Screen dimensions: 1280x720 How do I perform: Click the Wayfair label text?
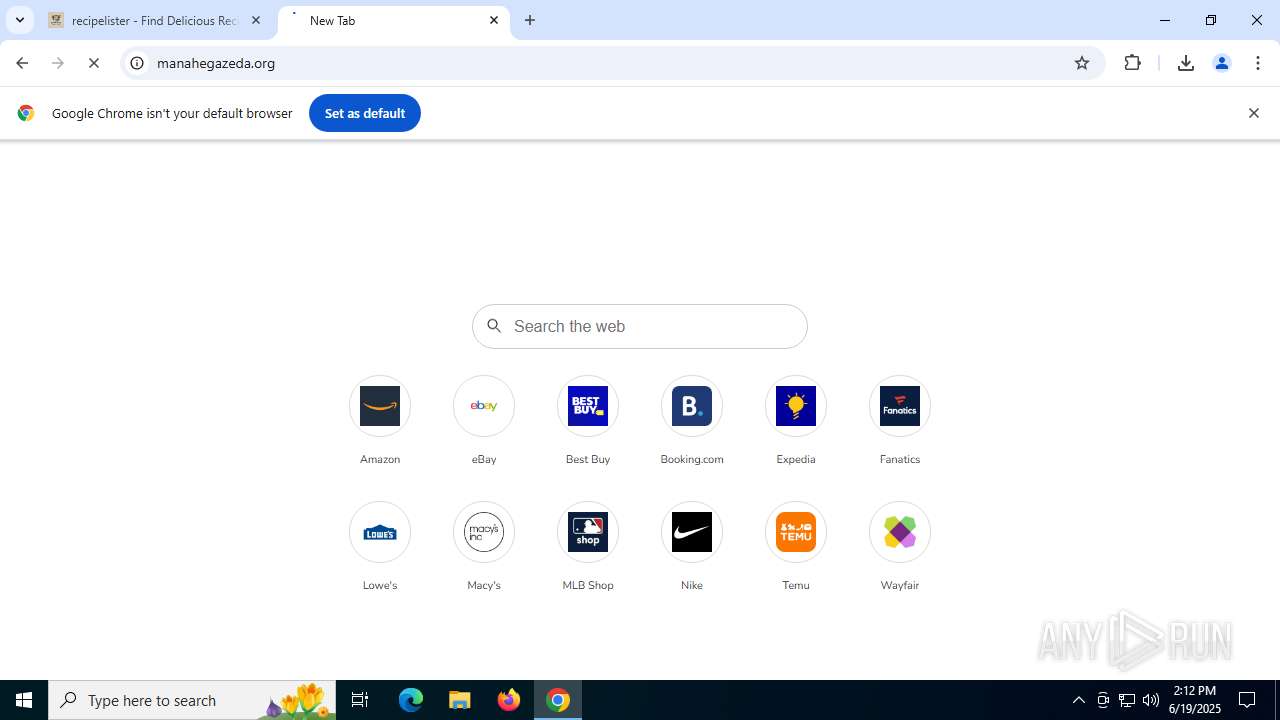tap(900, 585)
